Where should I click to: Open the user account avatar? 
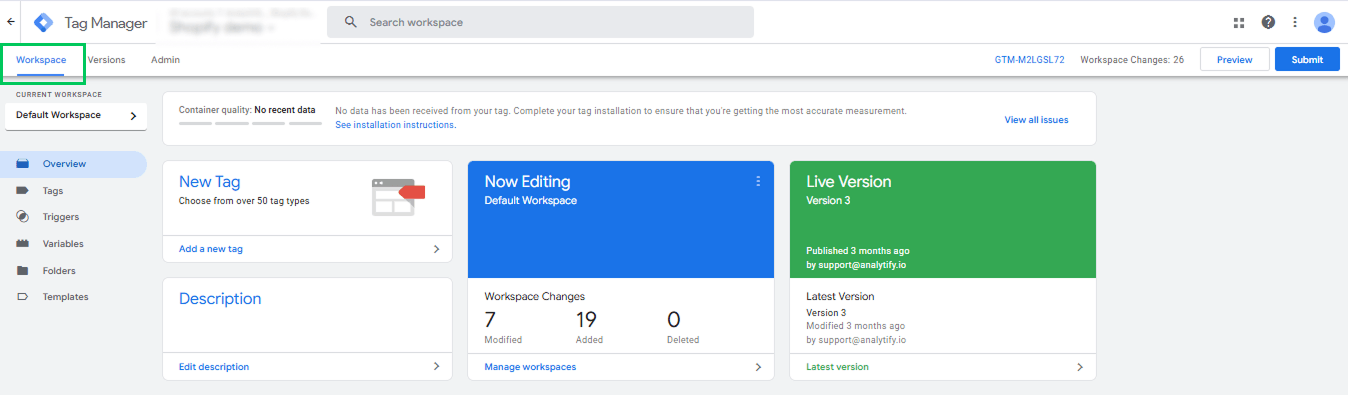[x=1324, y=22]
